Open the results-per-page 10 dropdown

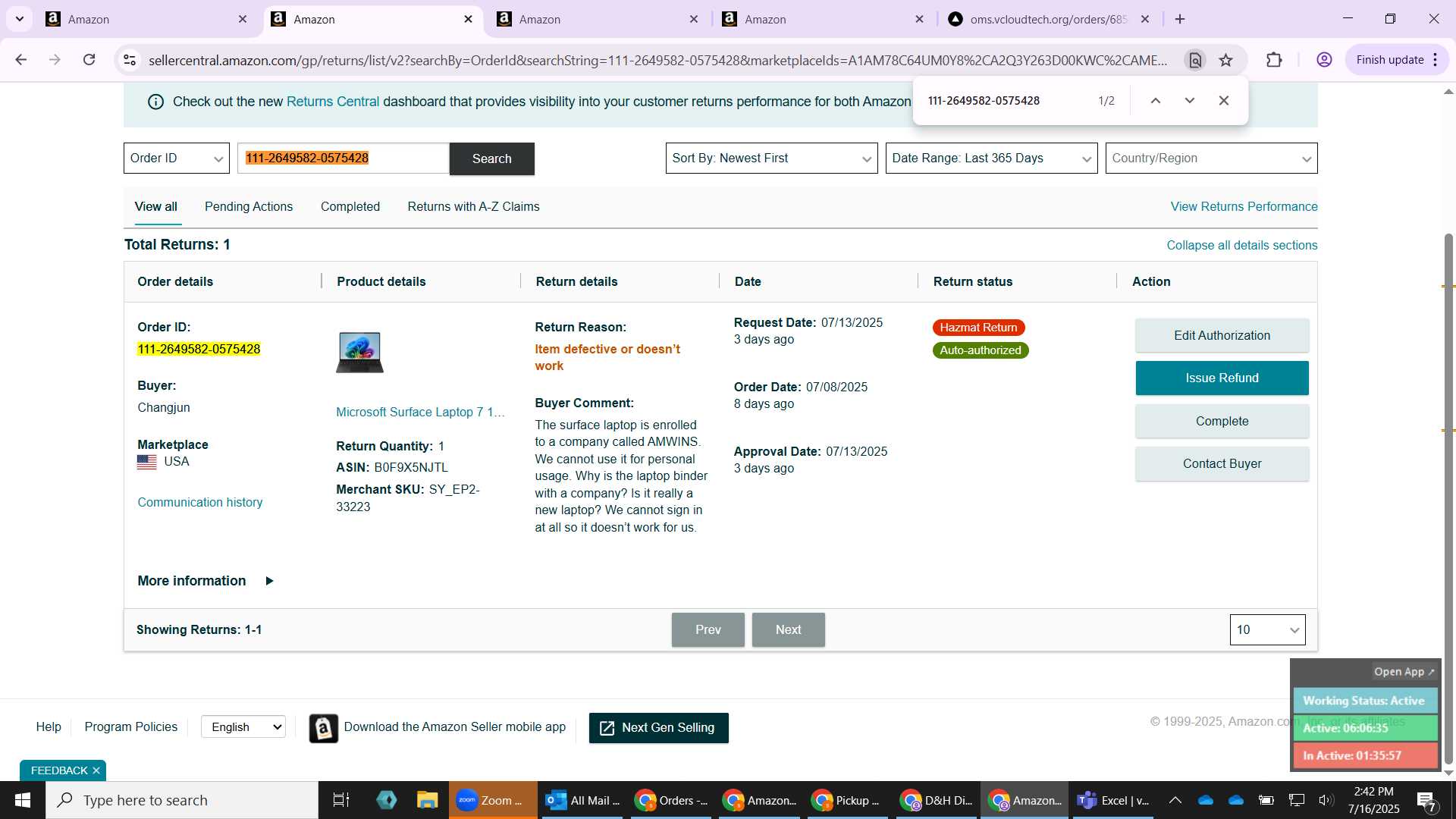coord(1267,629)
